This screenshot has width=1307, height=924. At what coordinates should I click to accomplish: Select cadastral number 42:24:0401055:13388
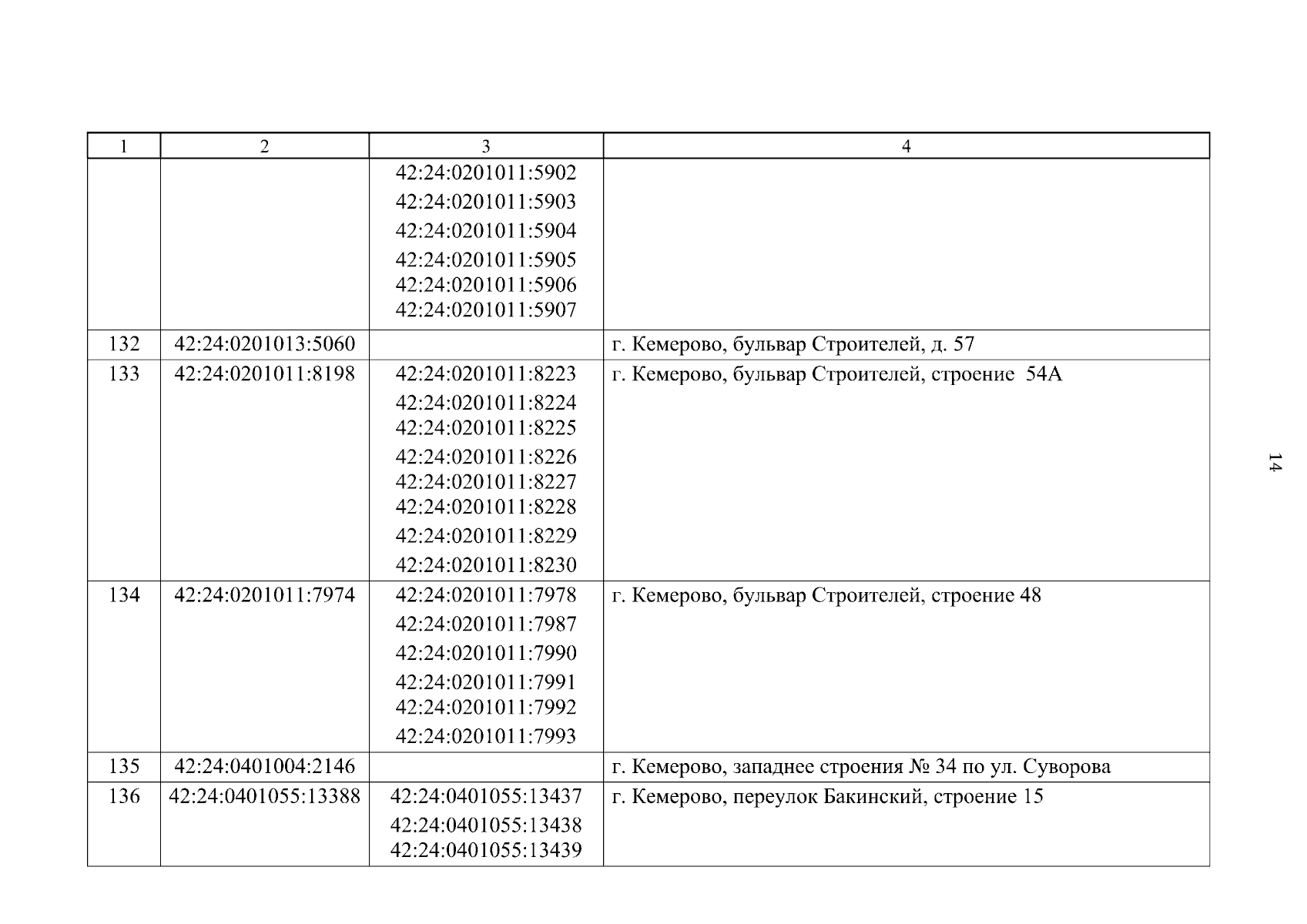pos(264,797)
